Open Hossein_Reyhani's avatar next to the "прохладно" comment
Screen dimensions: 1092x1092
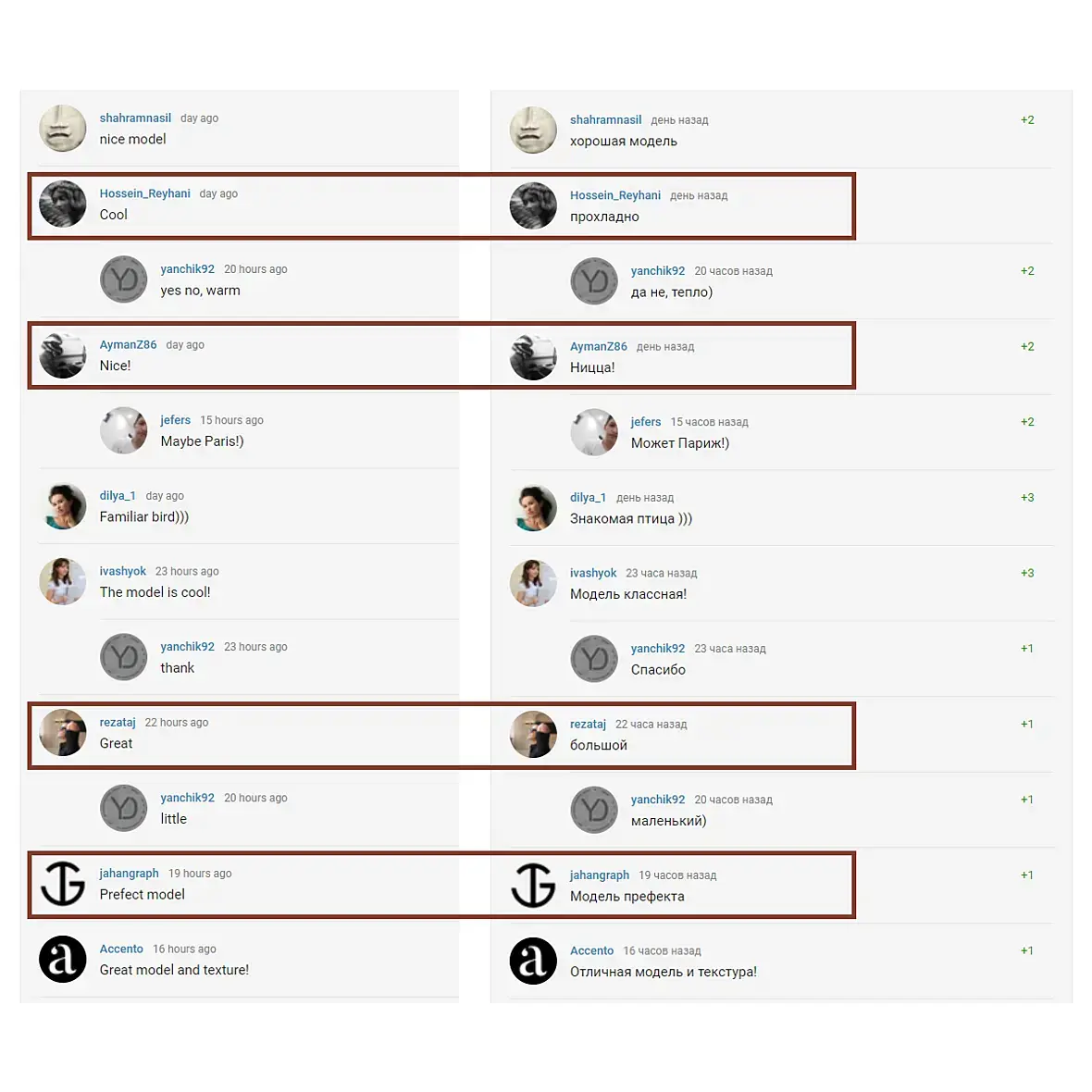click(533, 205)
